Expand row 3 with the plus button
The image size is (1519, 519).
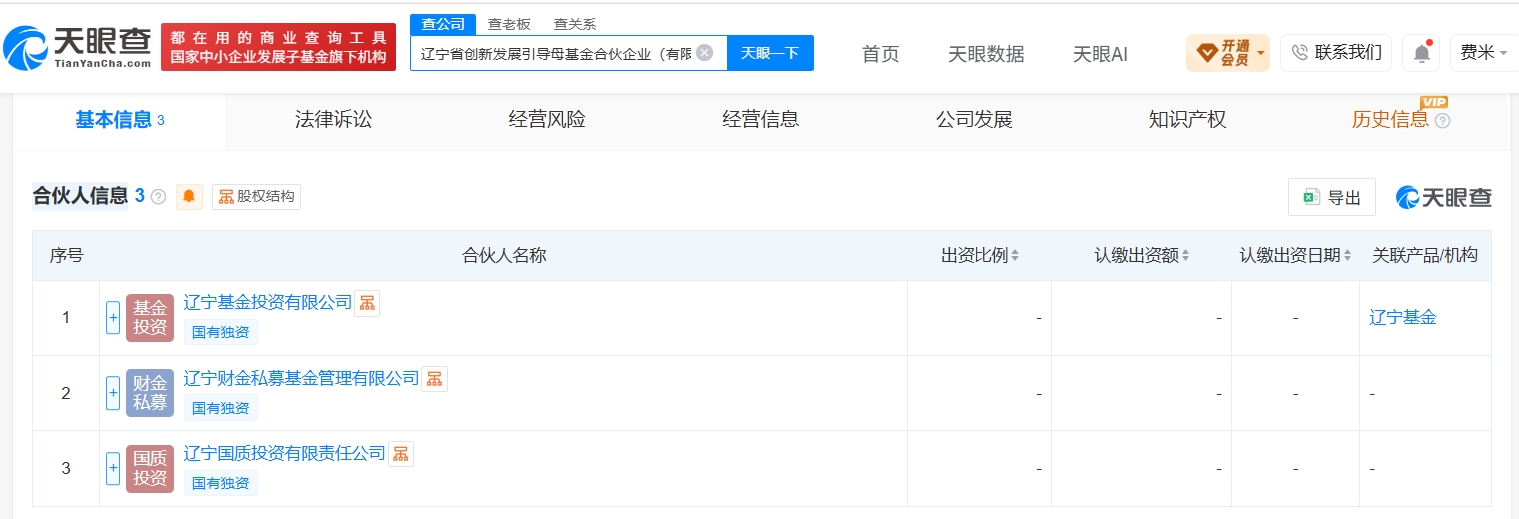pyautogui.click(x=113, y=468)
